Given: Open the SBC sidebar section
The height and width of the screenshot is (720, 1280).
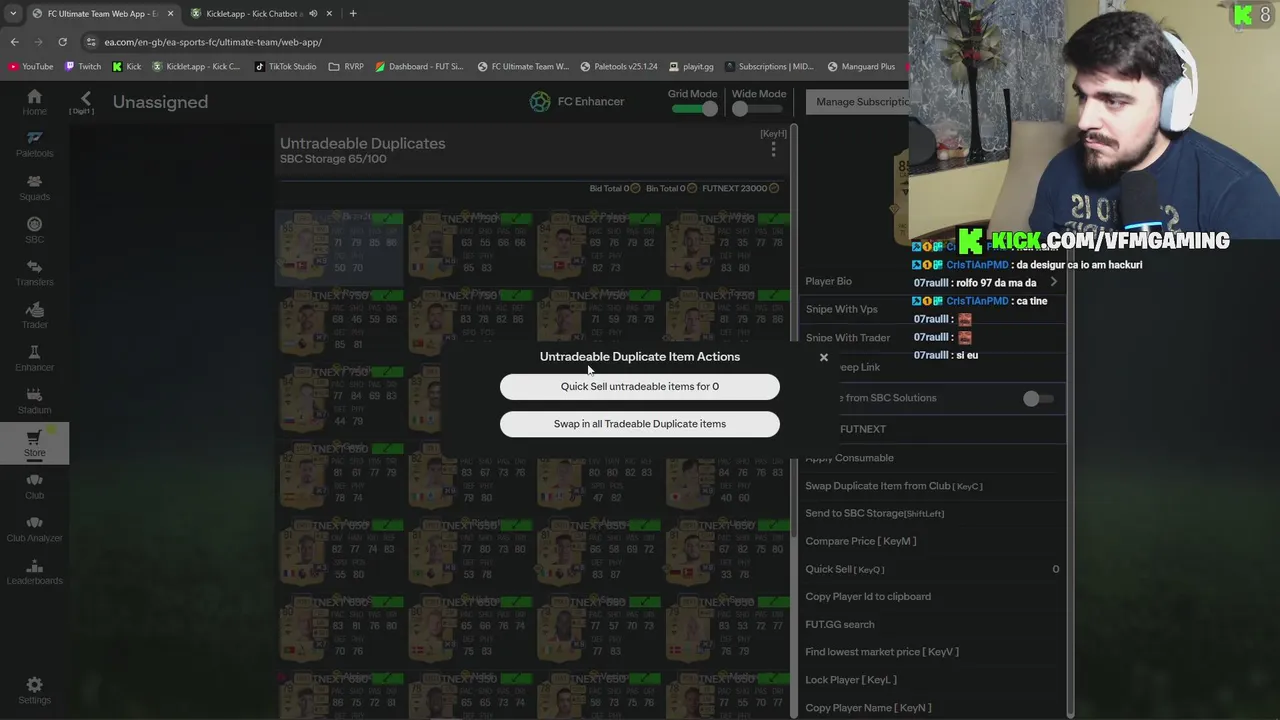Looking at the screenshot, I should (34, 231).
